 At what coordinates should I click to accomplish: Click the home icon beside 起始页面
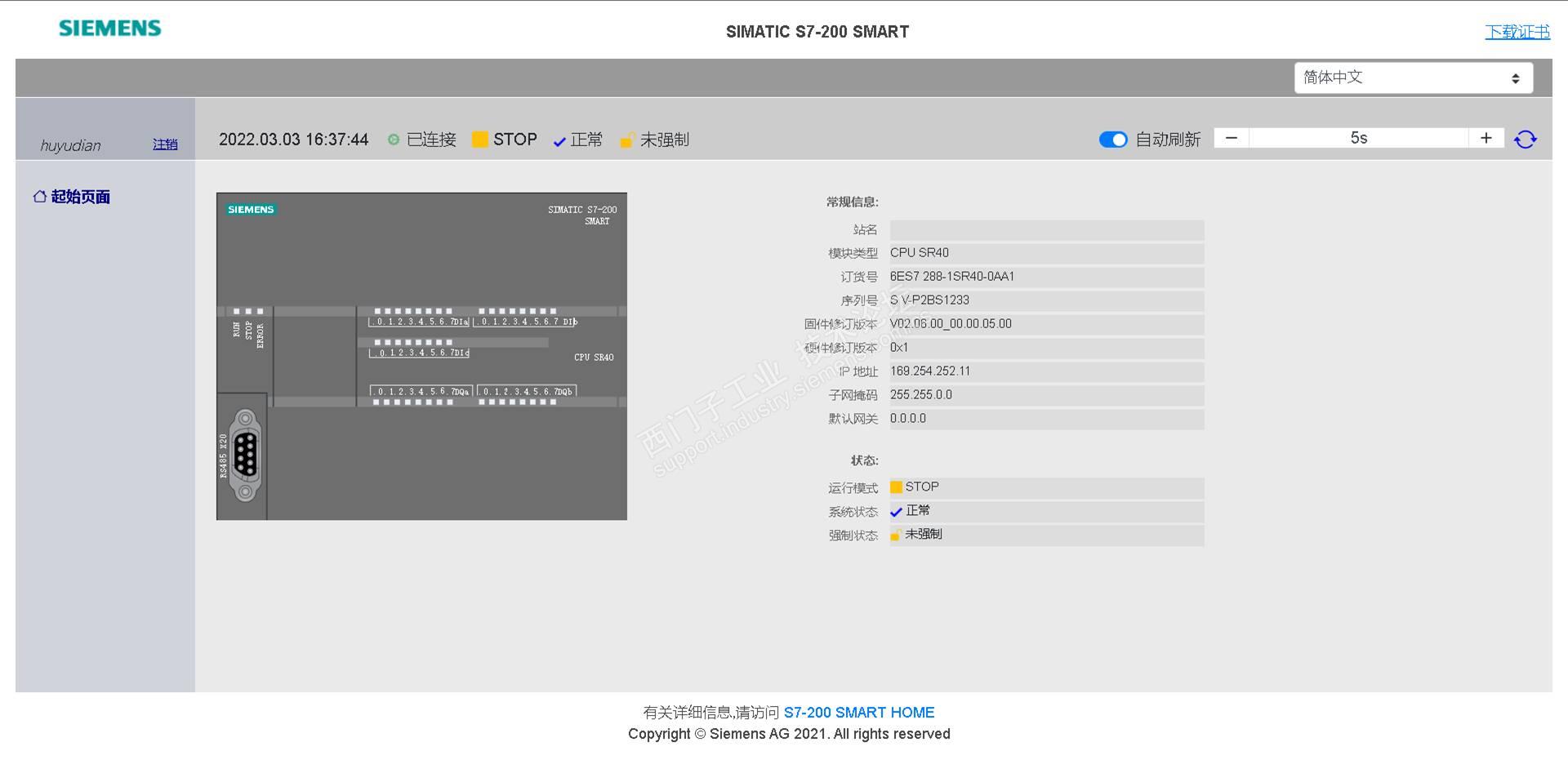tap(39, 196)
